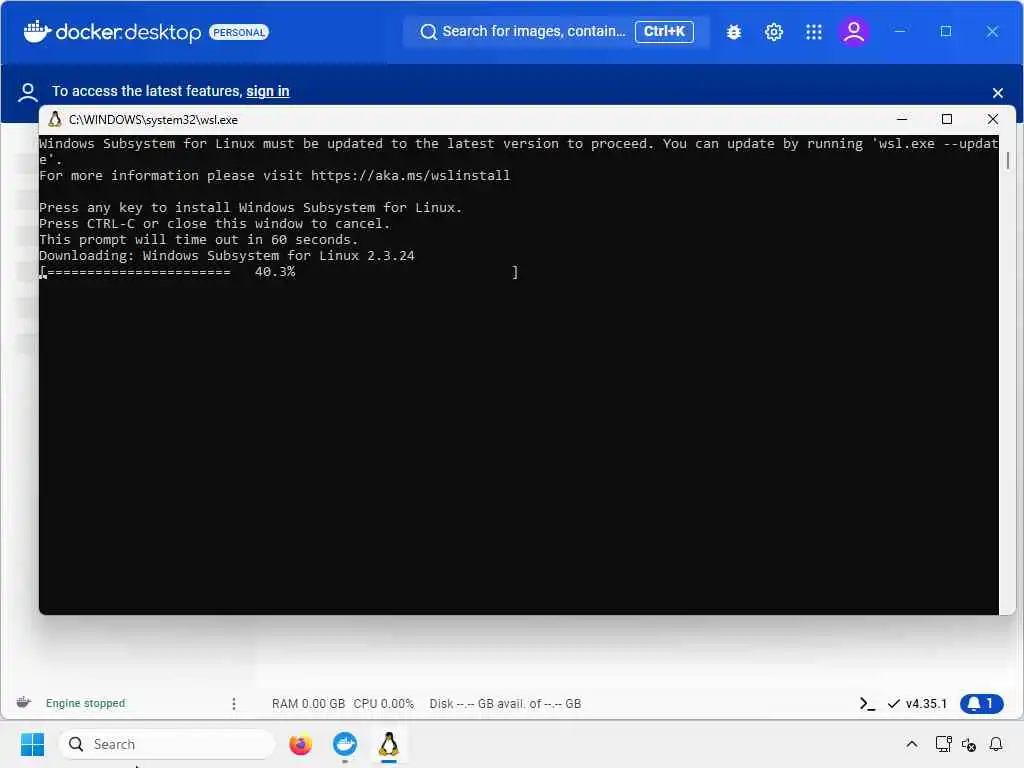1024x768 pixels.
Task: Open the terminal icon in status bar
Action: point(867,703)
